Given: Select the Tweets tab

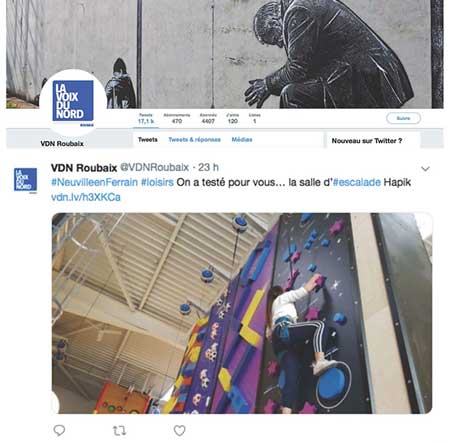Looking at the screenshot, I should (148, 140).
